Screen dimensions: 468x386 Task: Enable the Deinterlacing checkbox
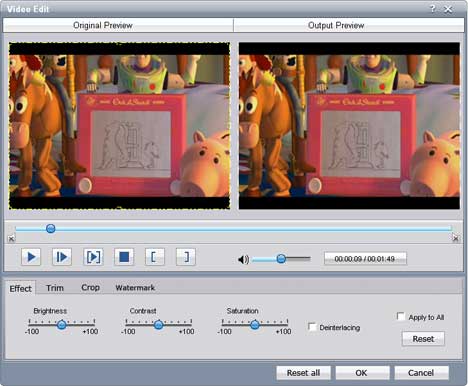point(312,327)
